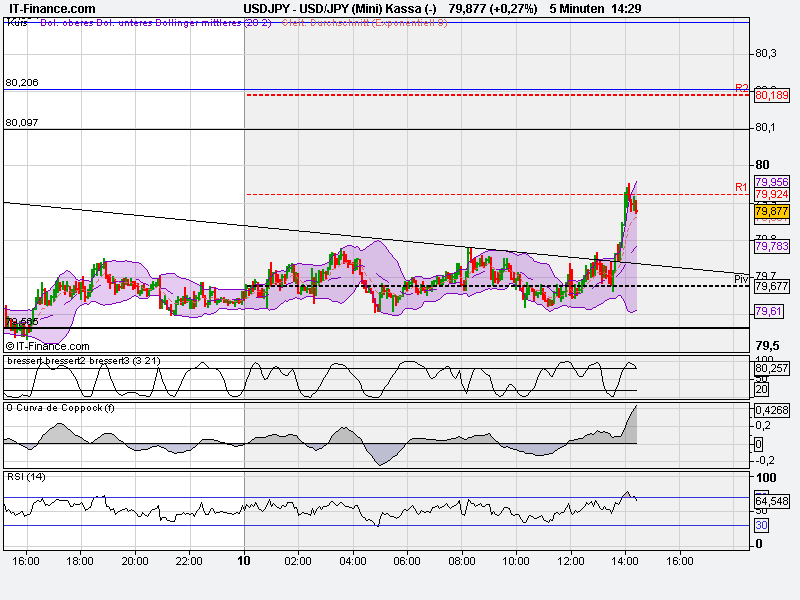Select the middle Bollinger value tag 79,783
Viewport: 800px width, 600px height.
point(771,246)
